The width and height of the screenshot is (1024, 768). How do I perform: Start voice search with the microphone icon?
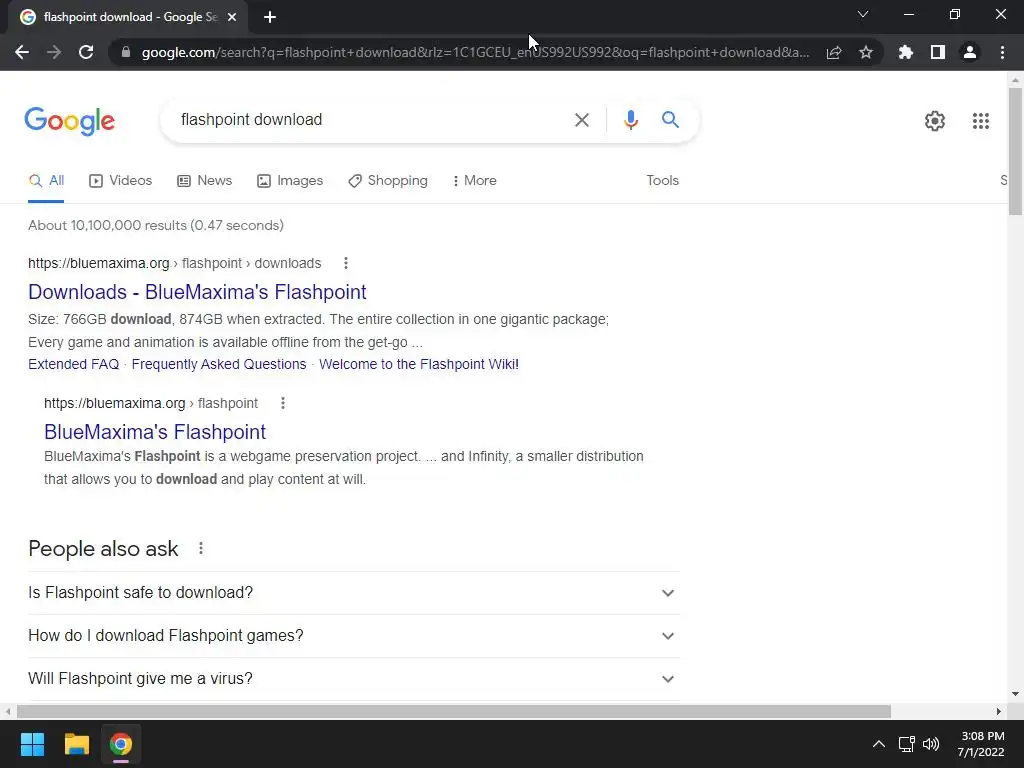(x=630, y=120)
